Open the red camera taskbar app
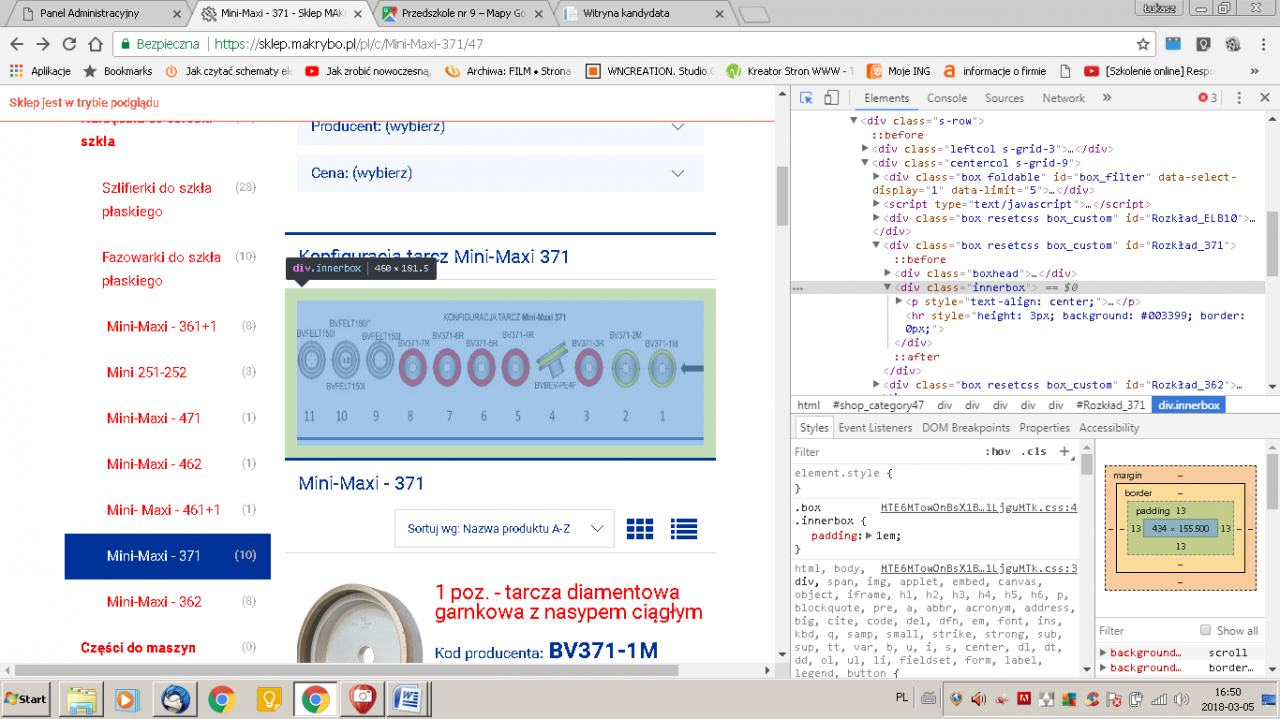Screen dimensions: 1280x719 pos(361,698)
